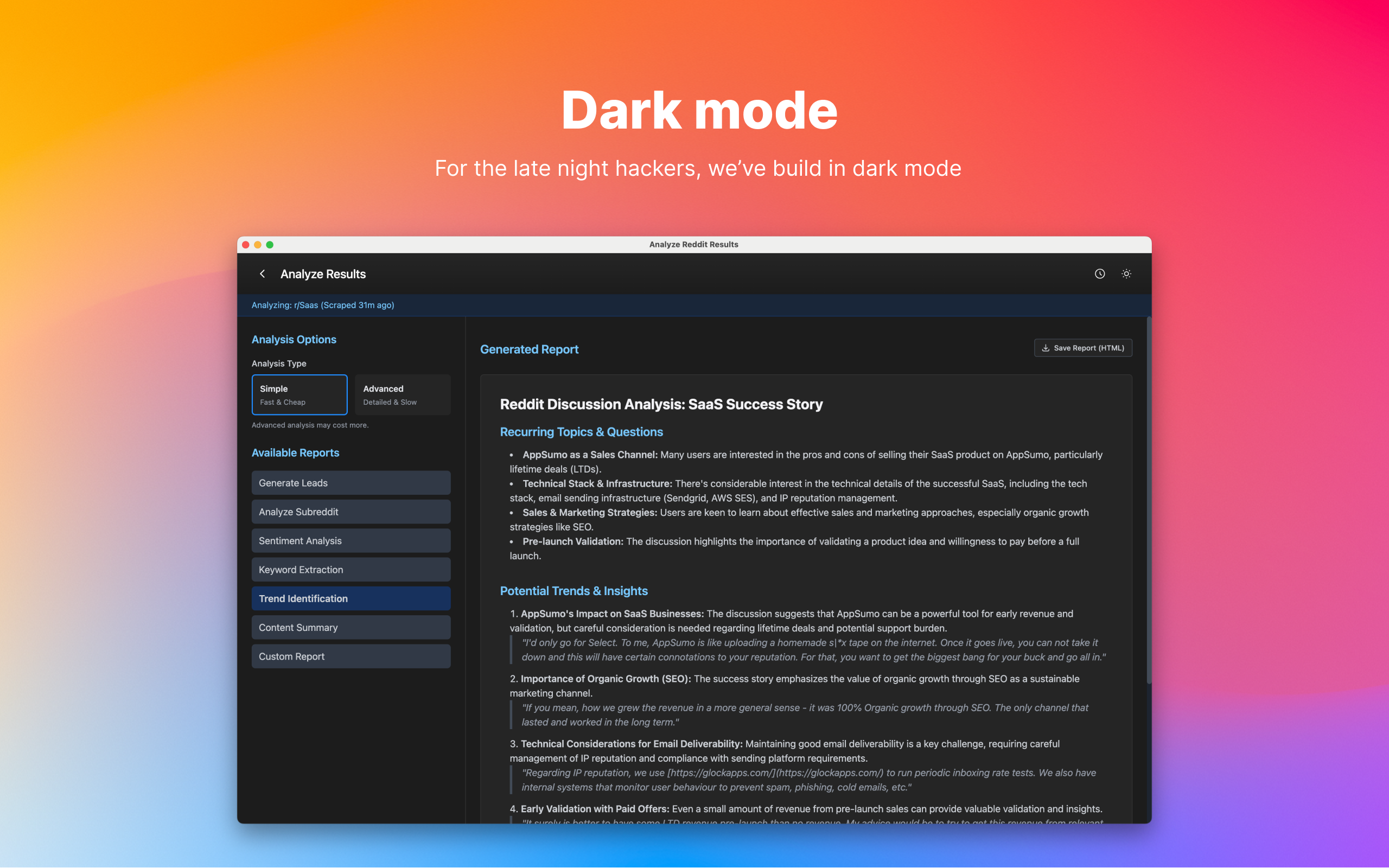Select Keyword Extraction report

click(351, 570)
